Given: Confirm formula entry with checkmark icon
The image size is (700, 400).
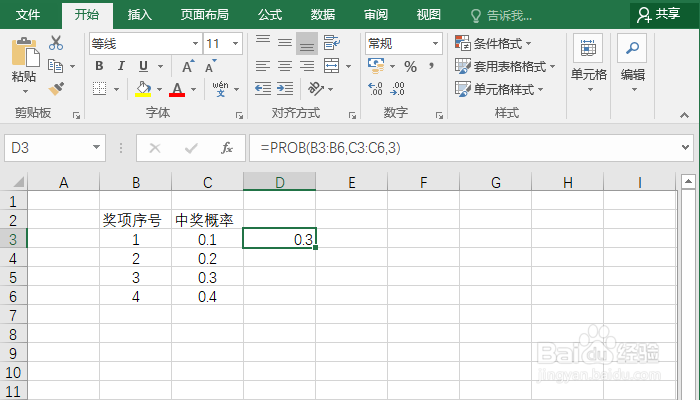Looking at the screenshot, I should [x=191, y=148].
